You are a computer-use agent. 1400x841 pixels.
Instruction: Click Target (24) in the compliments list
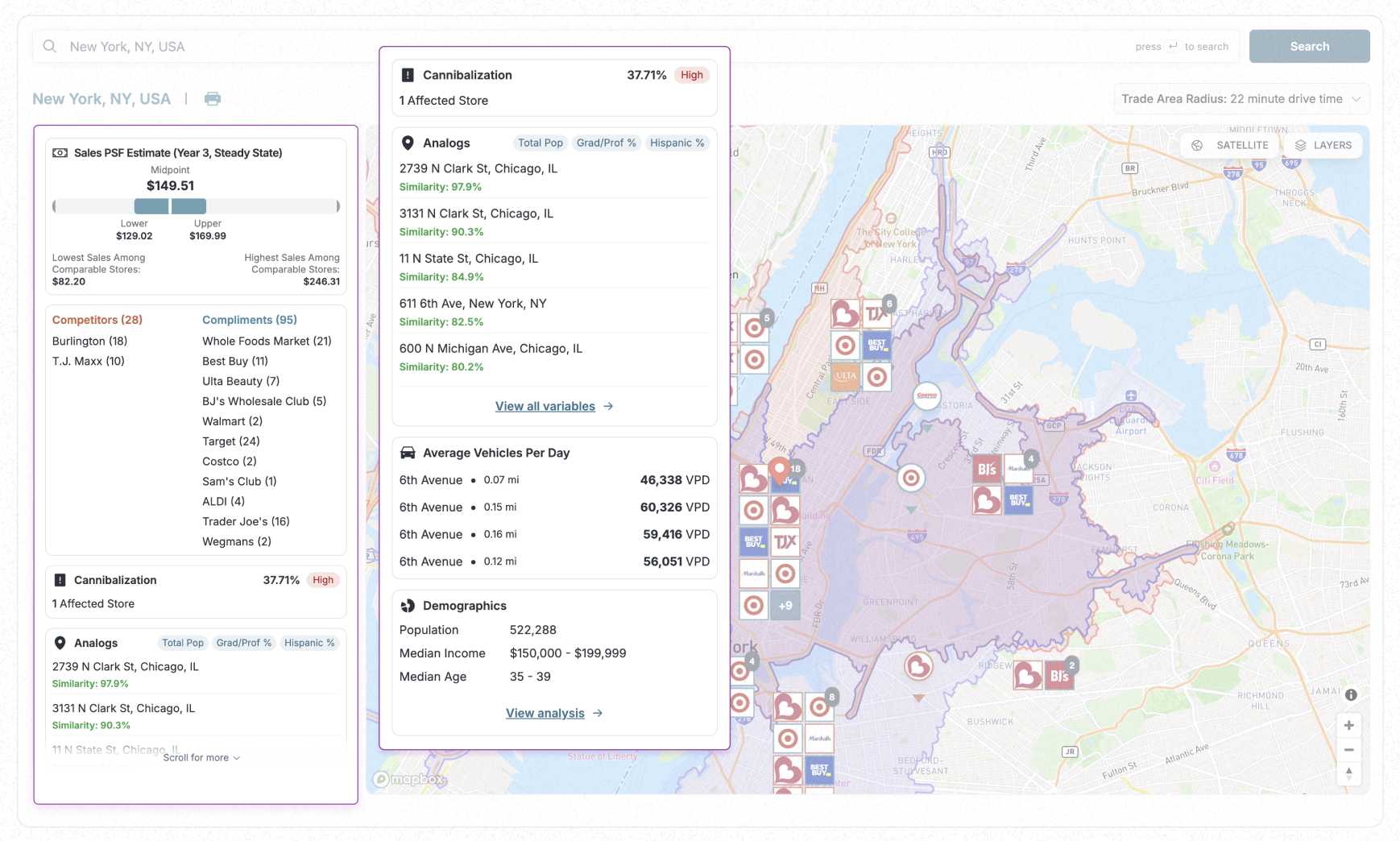(x=230, y=441)
